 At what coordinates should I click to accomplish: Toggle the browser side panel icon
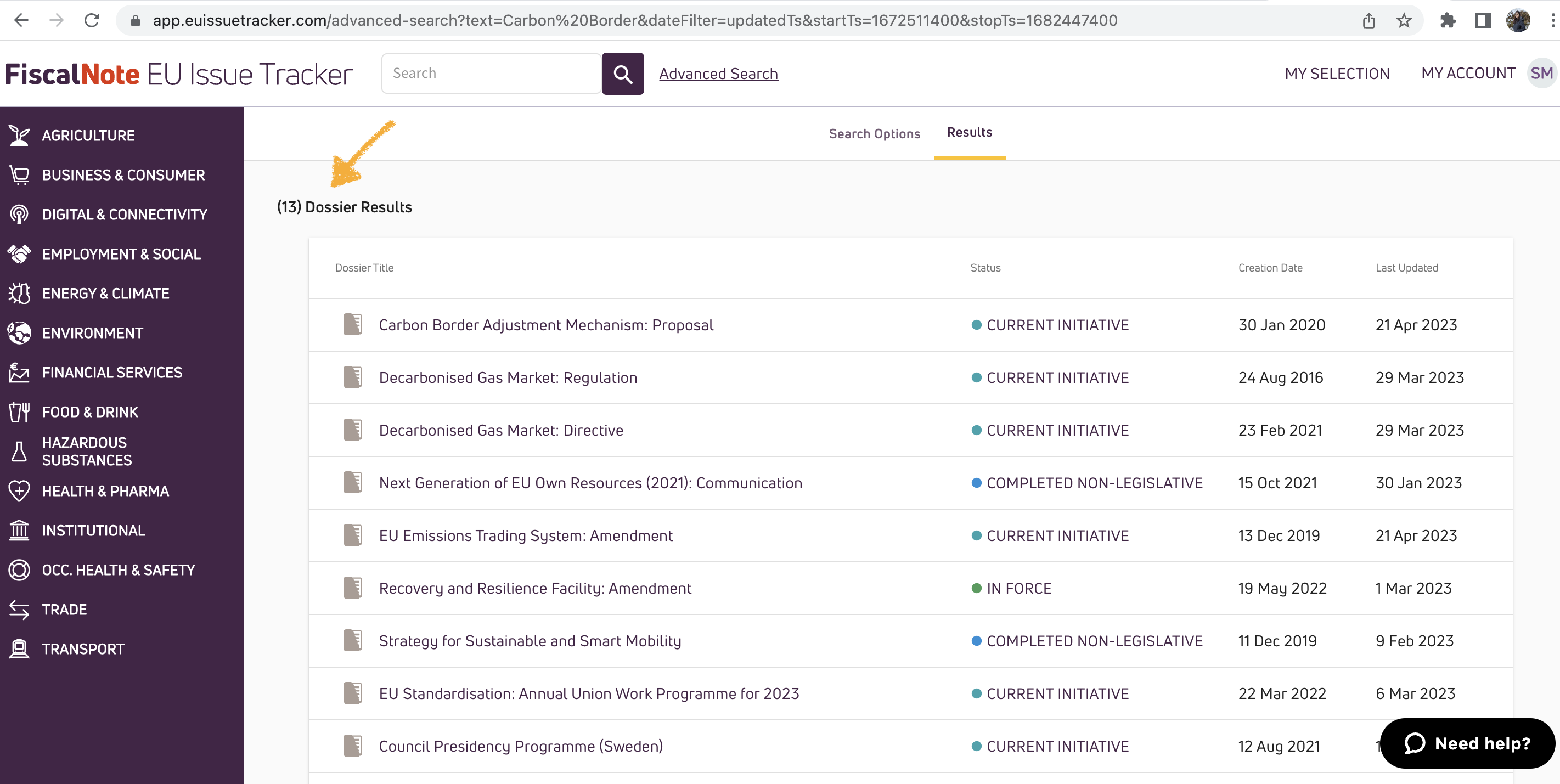tap(1483, 21)
